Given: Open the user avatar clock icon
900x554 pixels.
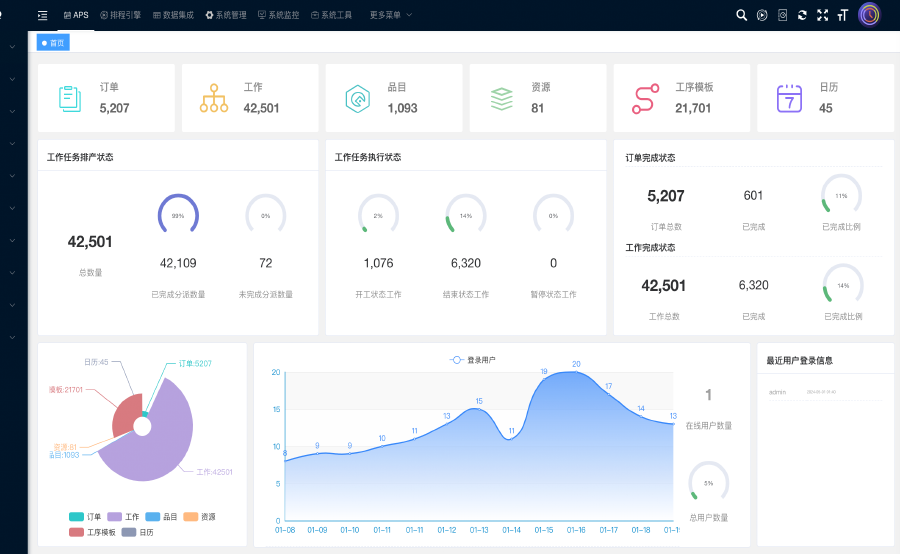Looking at the screenshot, I should click(x=870, y=14).
